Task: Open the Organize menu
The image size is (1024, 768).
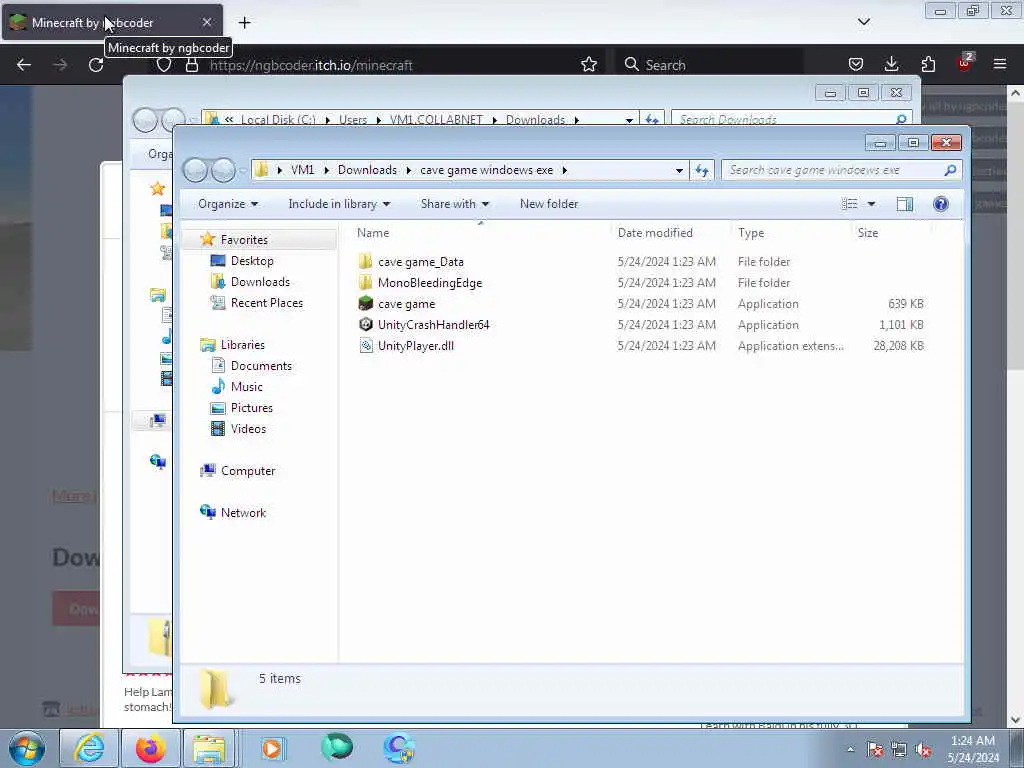Action: pyautogui.click(x=228, y=204)
